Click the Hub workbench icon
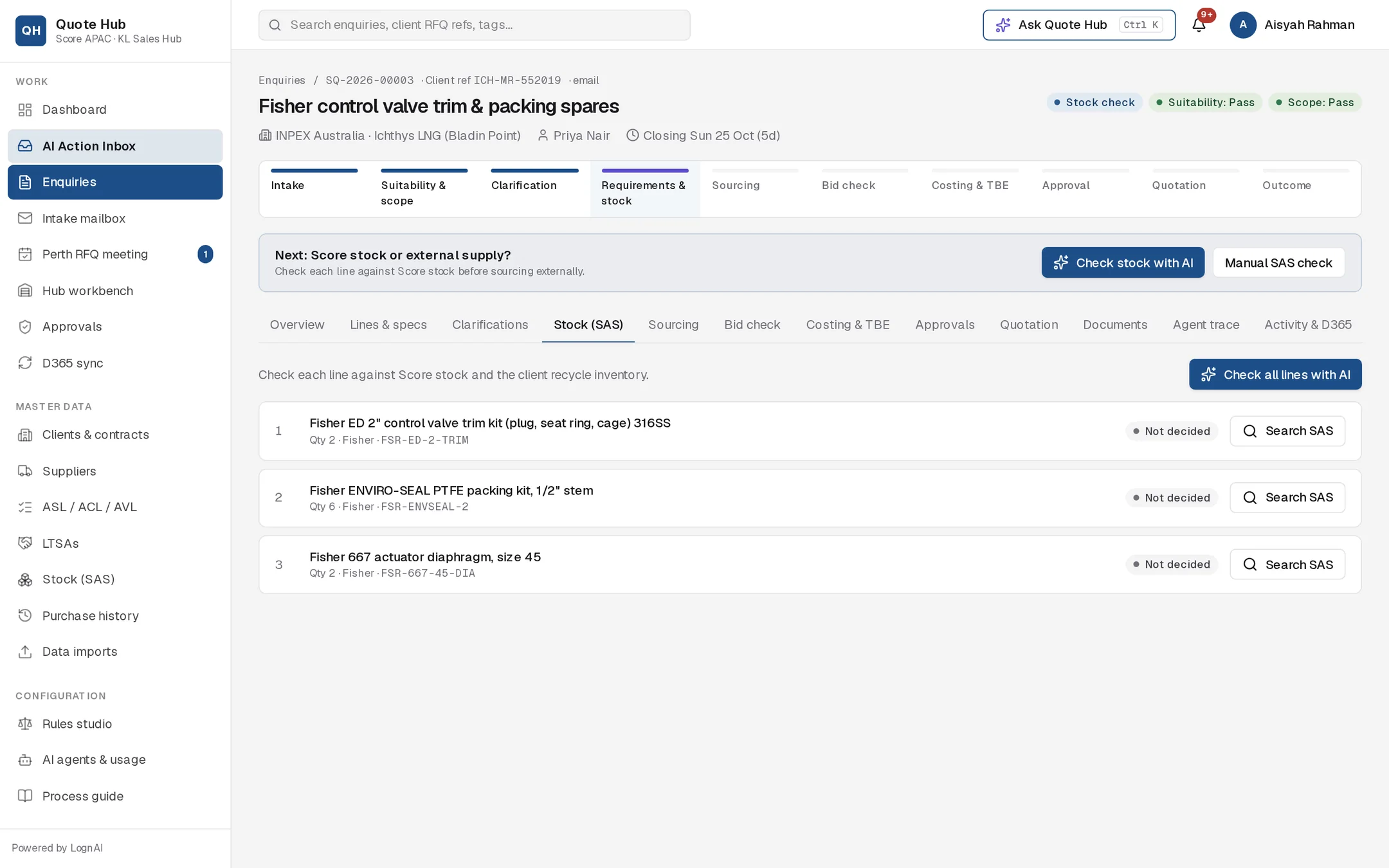The image size is (1389, 868). (25, 291)
